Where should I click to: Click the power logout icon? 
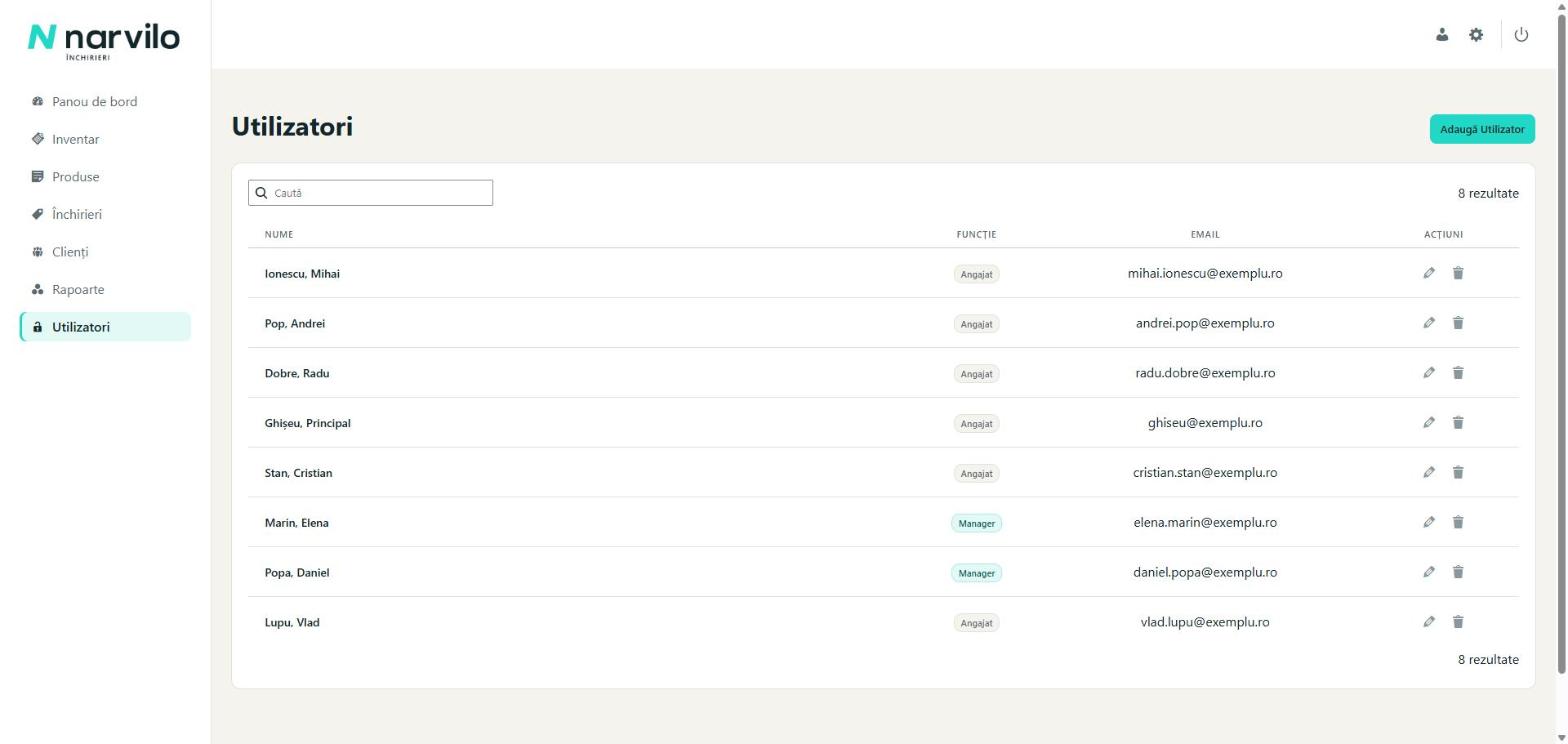[1521, 35]
